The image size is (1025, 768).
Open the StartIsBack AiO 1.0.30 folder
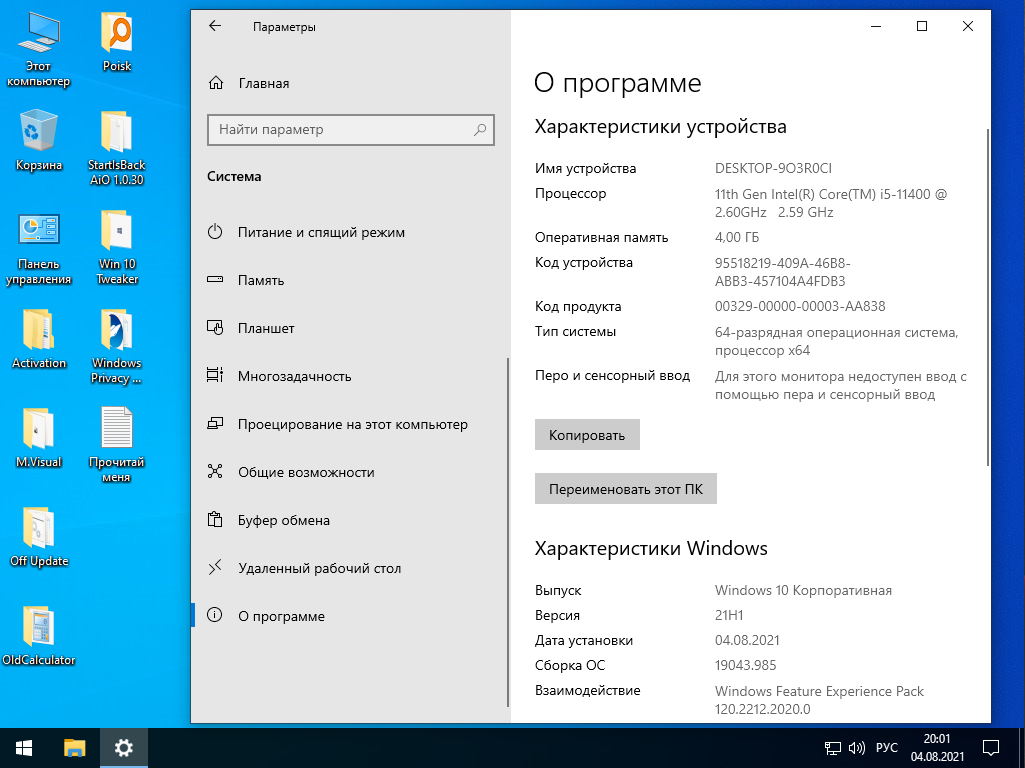pos(116,135)
